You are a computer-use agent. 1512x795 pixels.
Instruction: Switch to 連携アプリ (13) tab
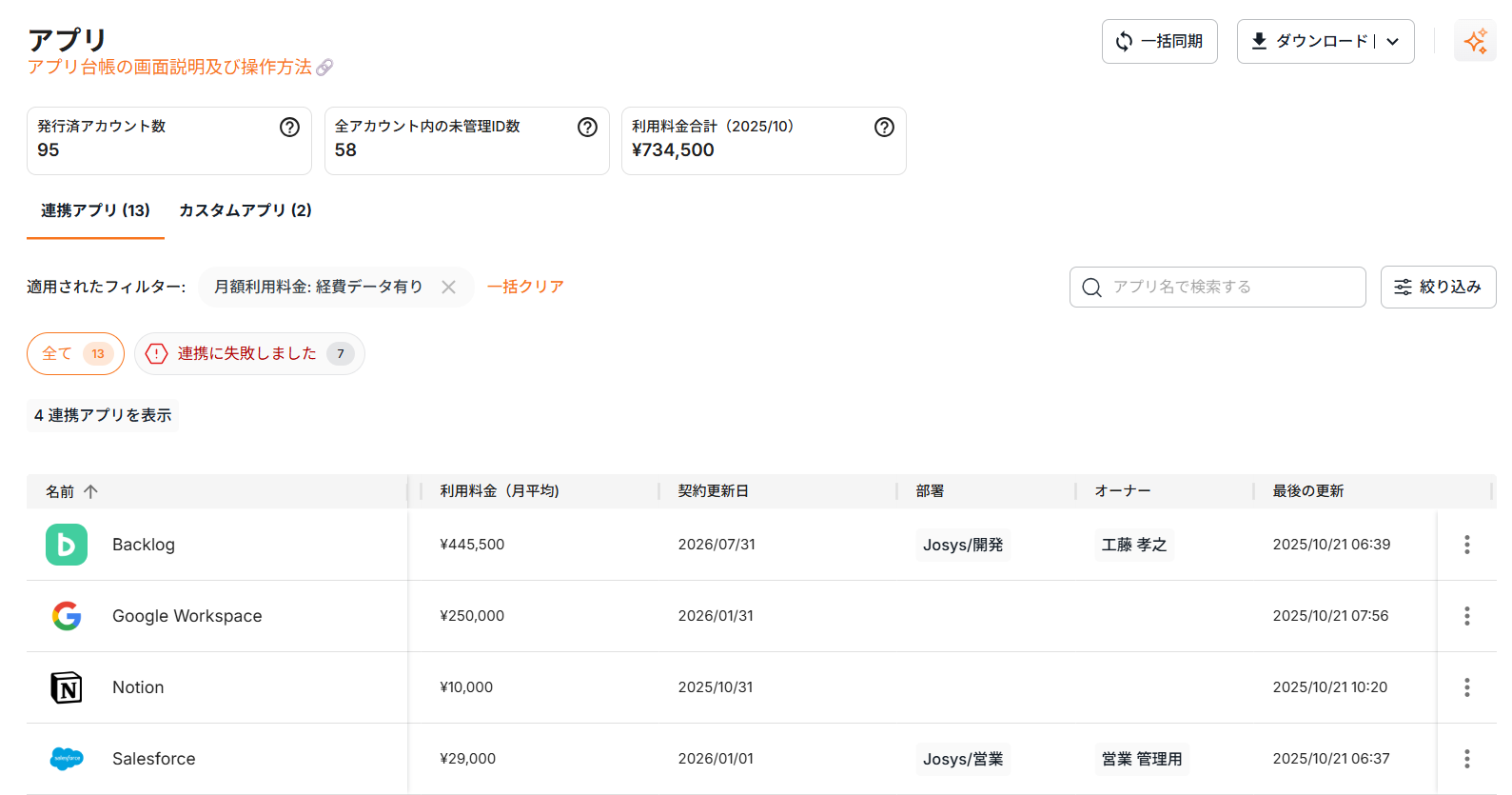[95, 210]
